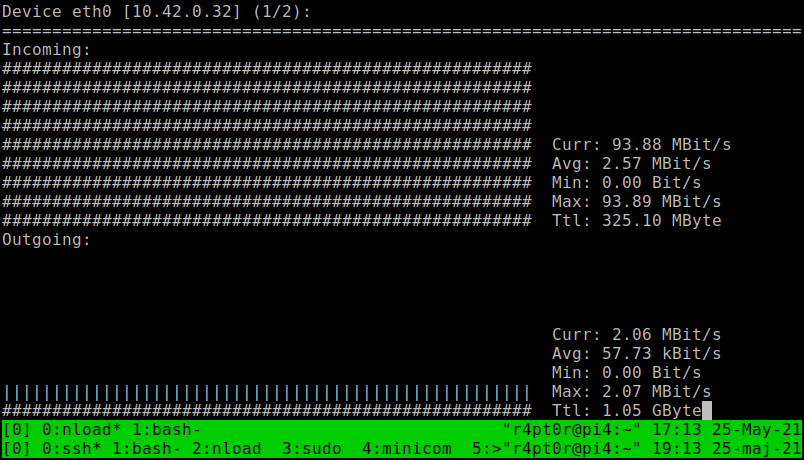Click the "r4pt0r@pi4:~" title in inner status bar
The image size is (804, 460).
tap(572, 430)
